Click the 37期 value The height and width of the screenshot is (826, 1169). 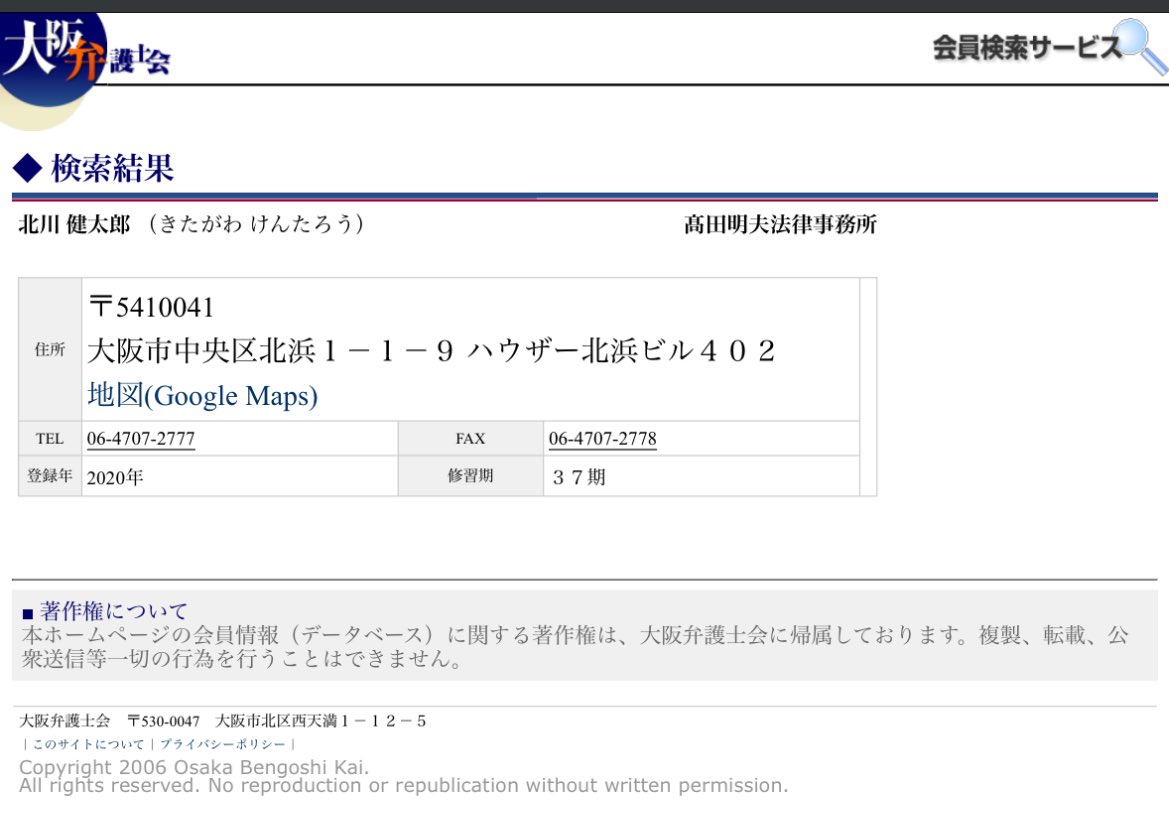tap(579, 477)
